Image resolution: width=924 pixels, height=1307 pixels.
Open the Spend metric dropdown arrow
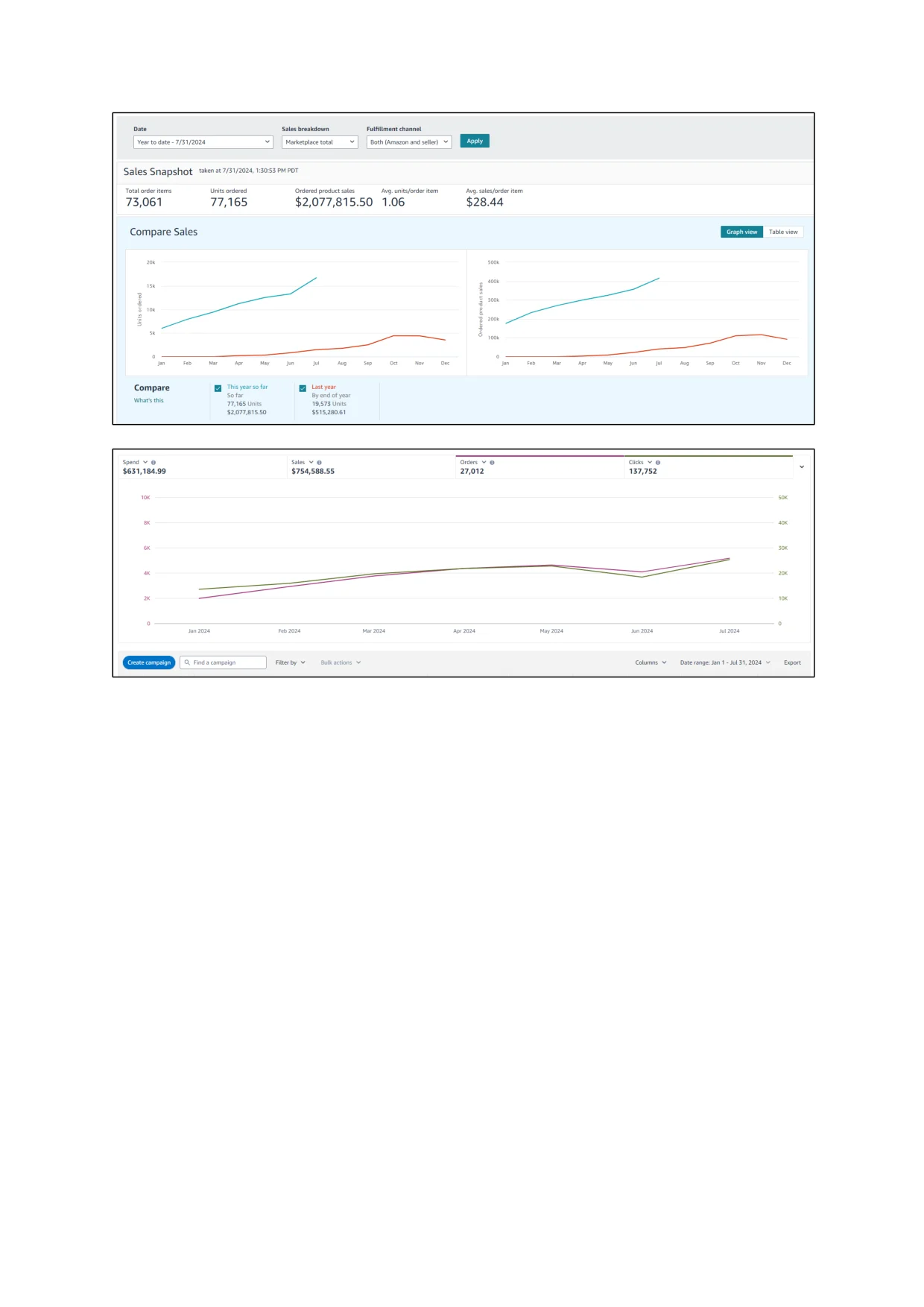(x=145, y=462)
